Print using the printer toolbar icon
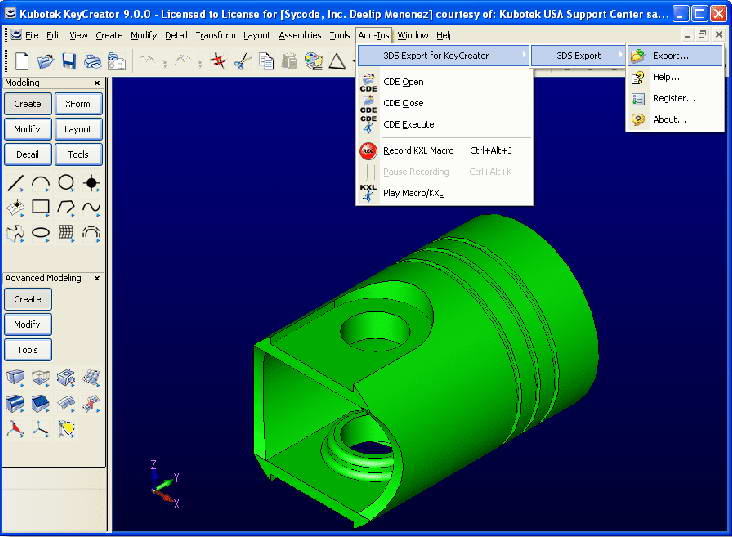The height and width of the screenshot is (537, 732). 92,61
